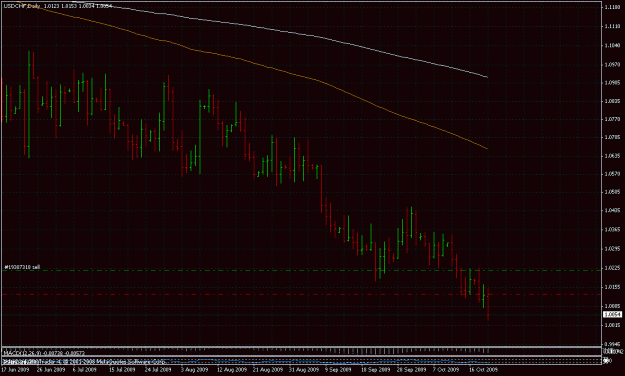Viewport: 625px width, 376px height.
Task: Click the 1.0970 price scale label
Action: (x=613, y=64)
